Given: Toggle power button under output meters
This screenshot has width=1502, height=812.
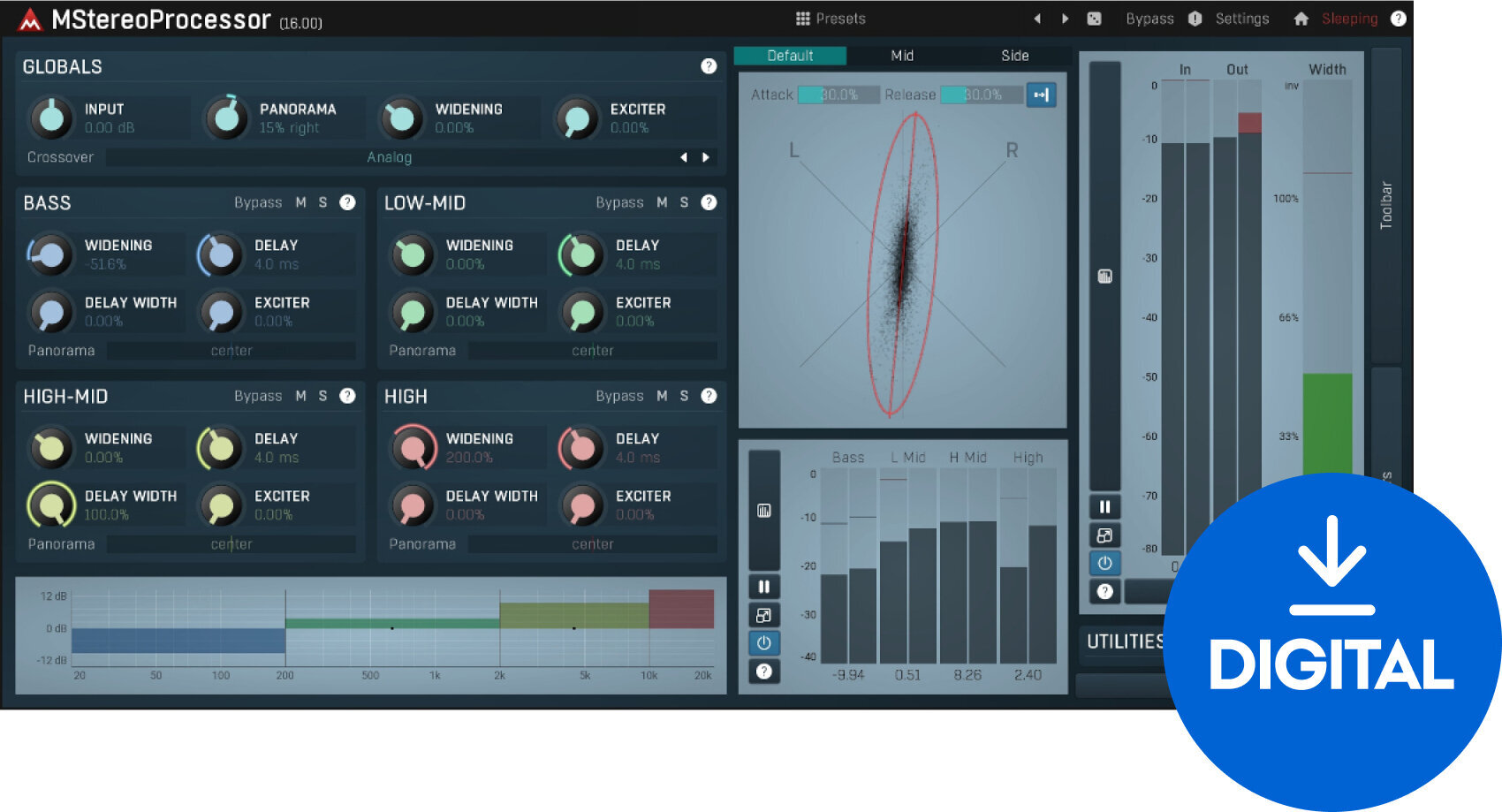Looking at the screenshot, I should (x=1104, y=563).
